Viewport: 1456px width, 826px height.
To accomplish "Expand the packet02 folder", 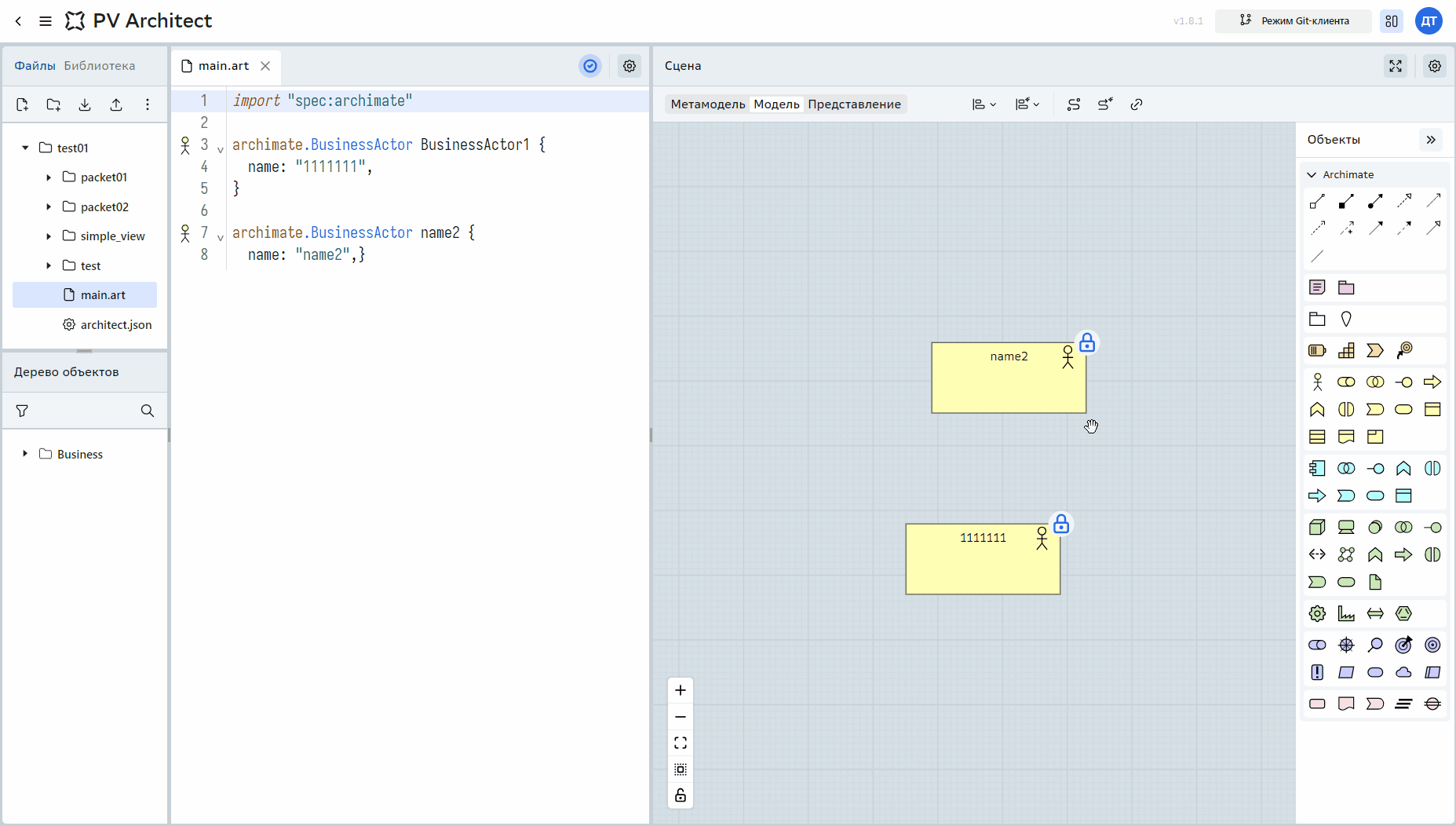I will [x=49, y=207].
